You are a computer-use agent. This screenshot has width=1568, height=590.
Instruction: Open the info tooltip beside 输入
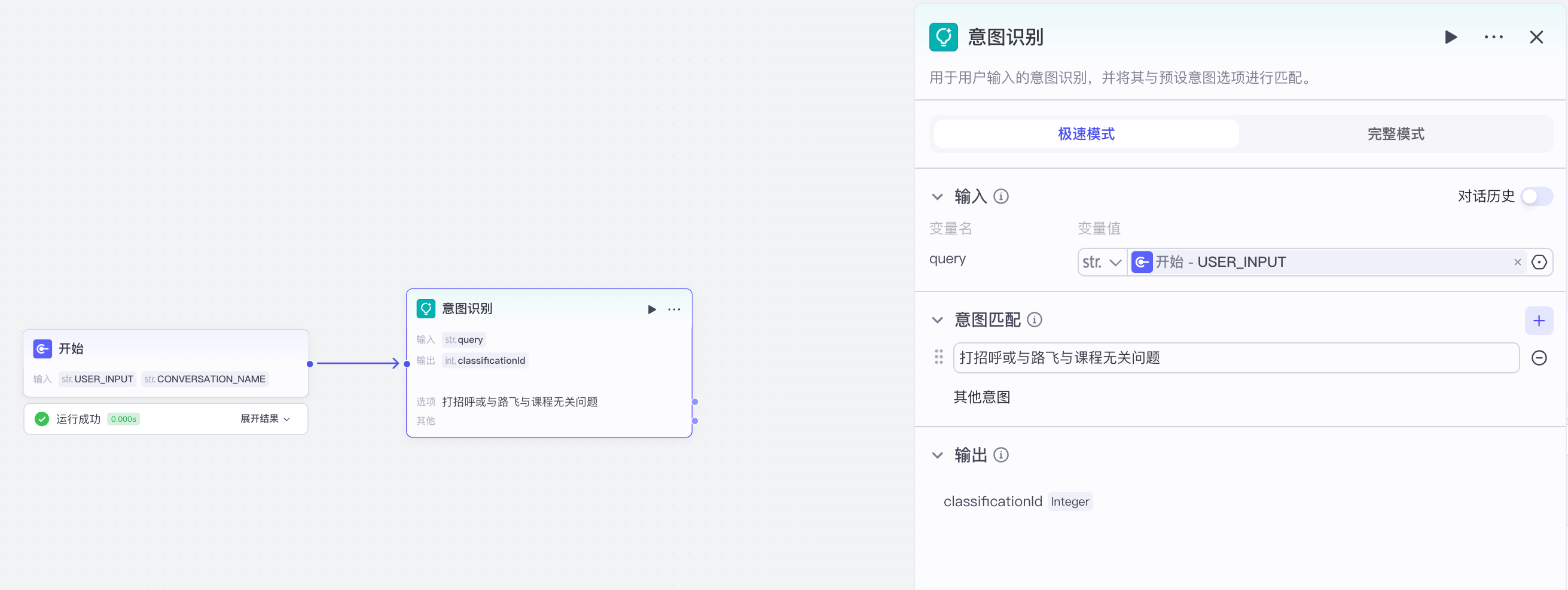point(1002,196)
